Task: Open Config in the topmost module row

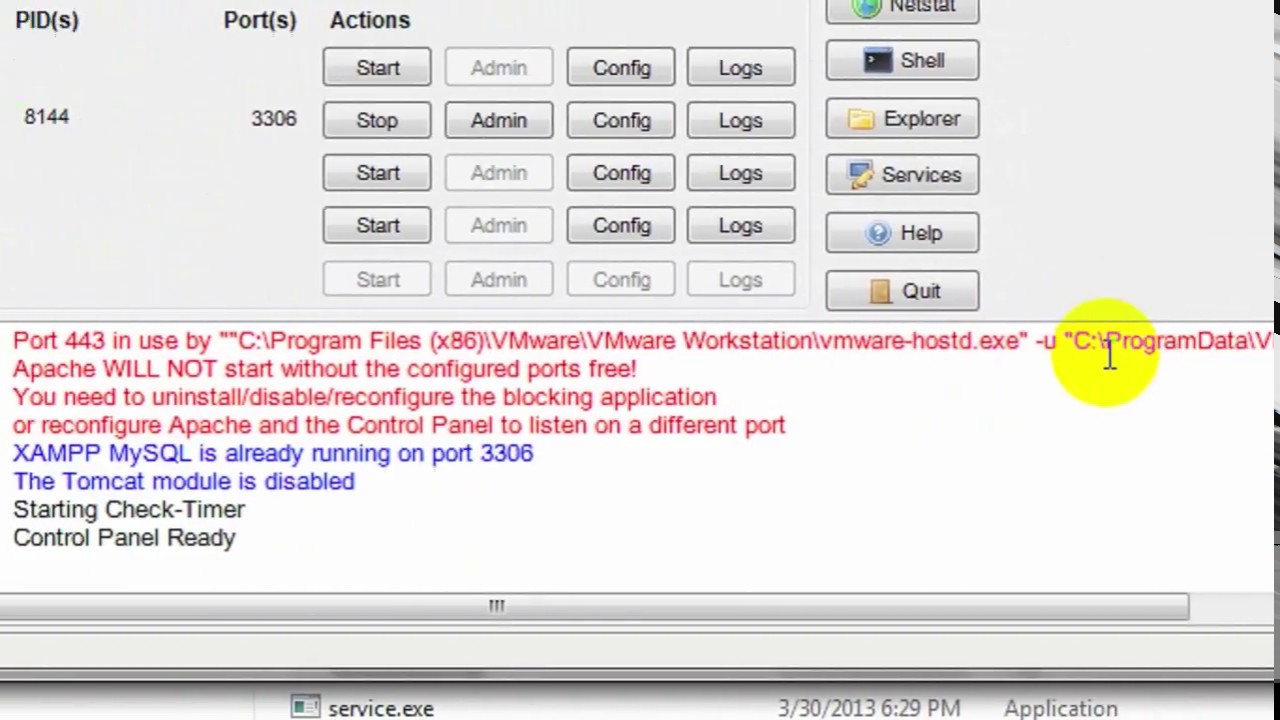Action: (x=621, y=68)
